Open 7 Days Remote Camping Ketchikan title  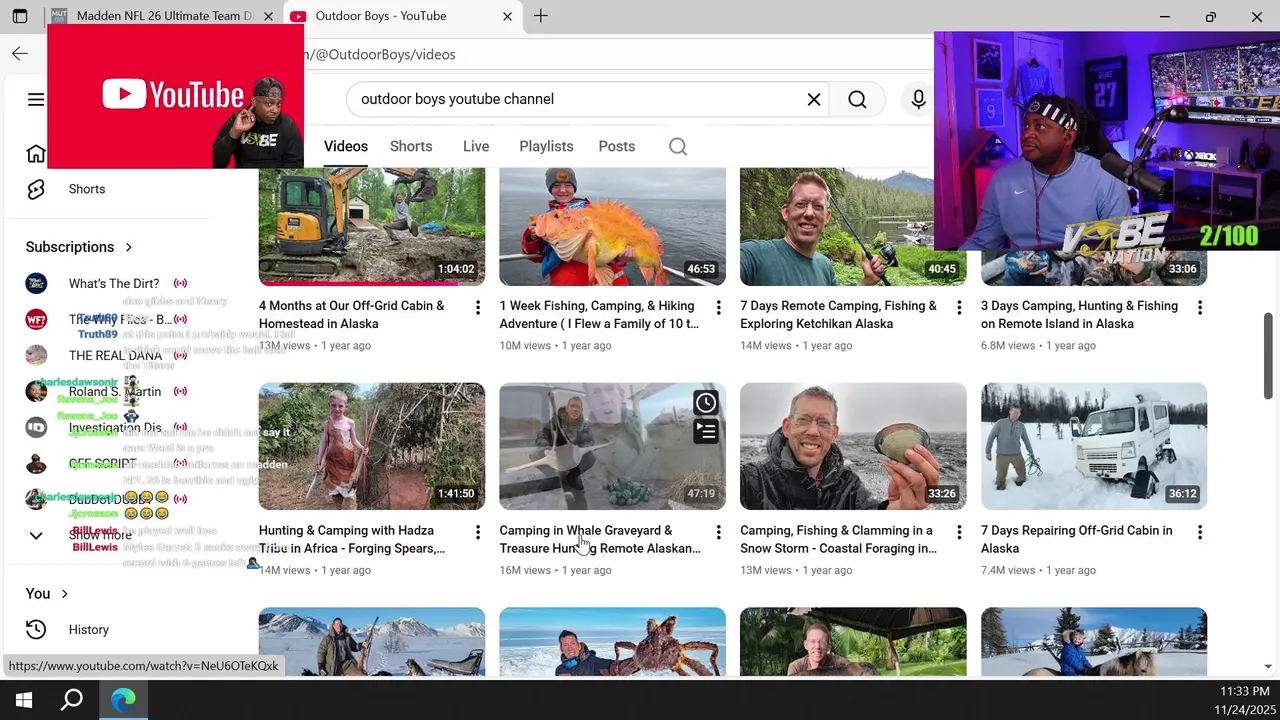point(838,315)
